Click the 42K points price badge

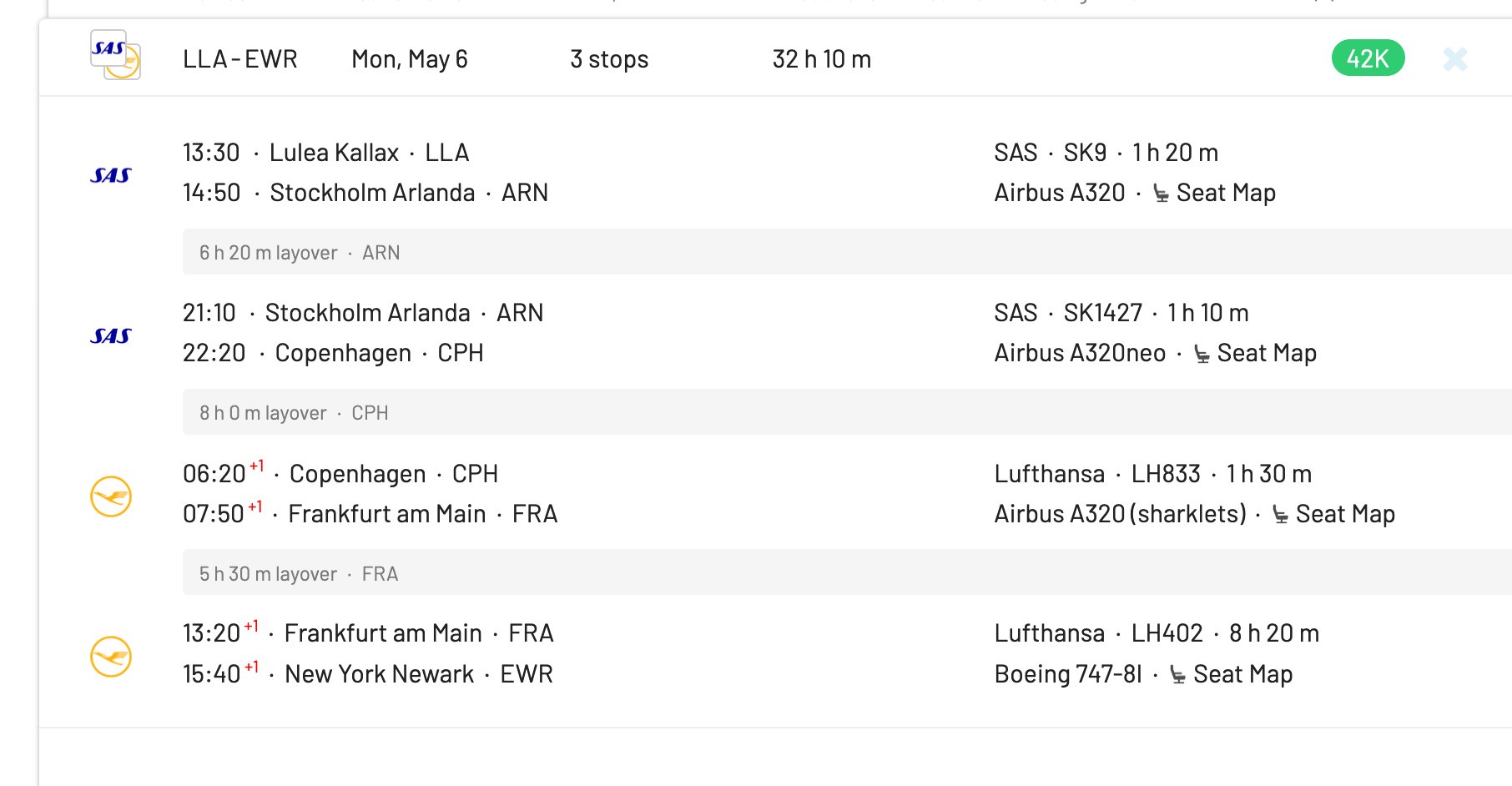point(1368,58)
